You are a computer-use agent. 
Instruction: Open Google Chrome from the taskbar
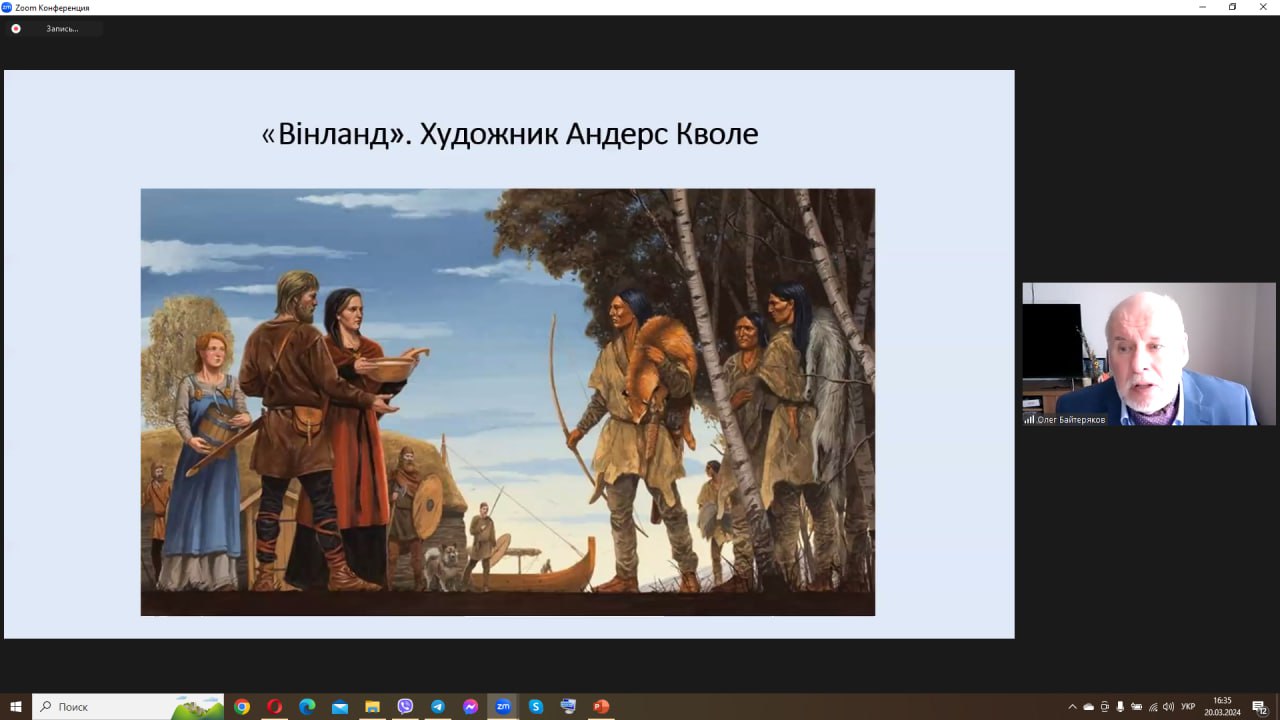pyautogui.click(x=242, y=706)
